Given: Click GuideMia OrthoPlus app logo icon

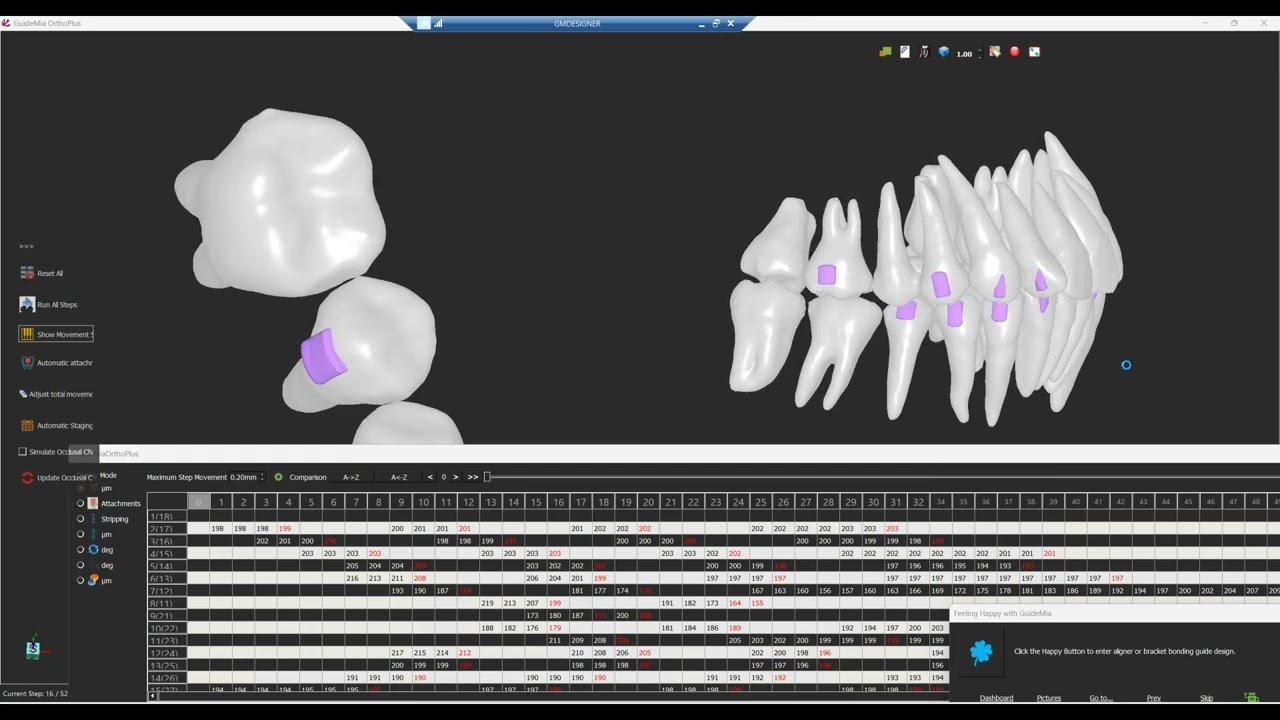Looking at the screenshot, I should point(6,23).
